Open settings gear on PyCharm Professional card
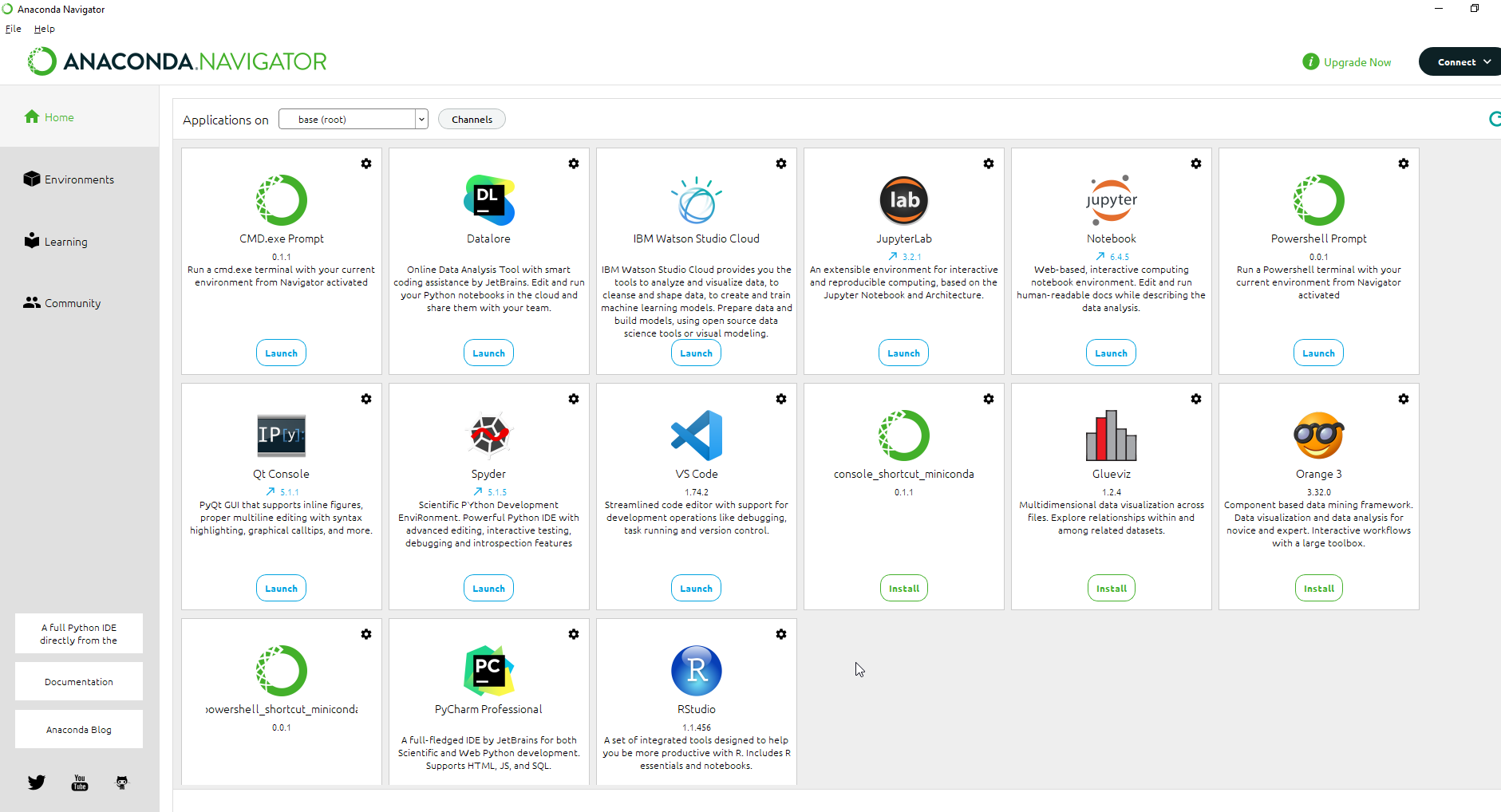This screenshot has width=1501, height=812. pyautogui.click(x=574, y=634)
